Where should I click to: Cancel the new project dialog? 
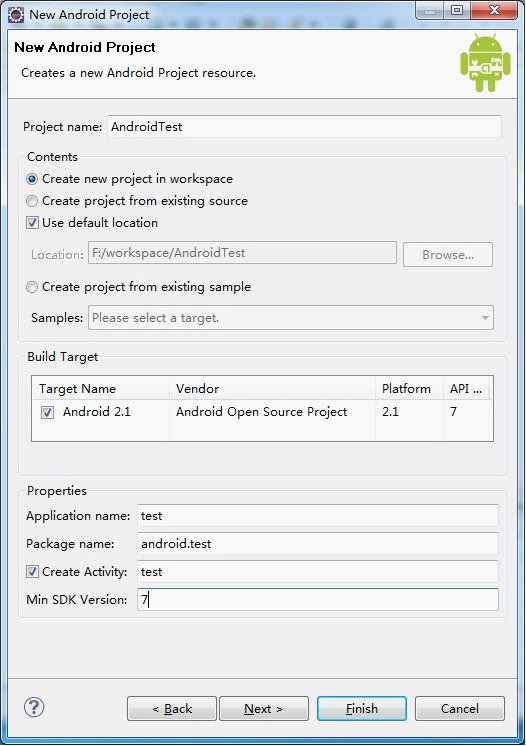click(460, 709)
